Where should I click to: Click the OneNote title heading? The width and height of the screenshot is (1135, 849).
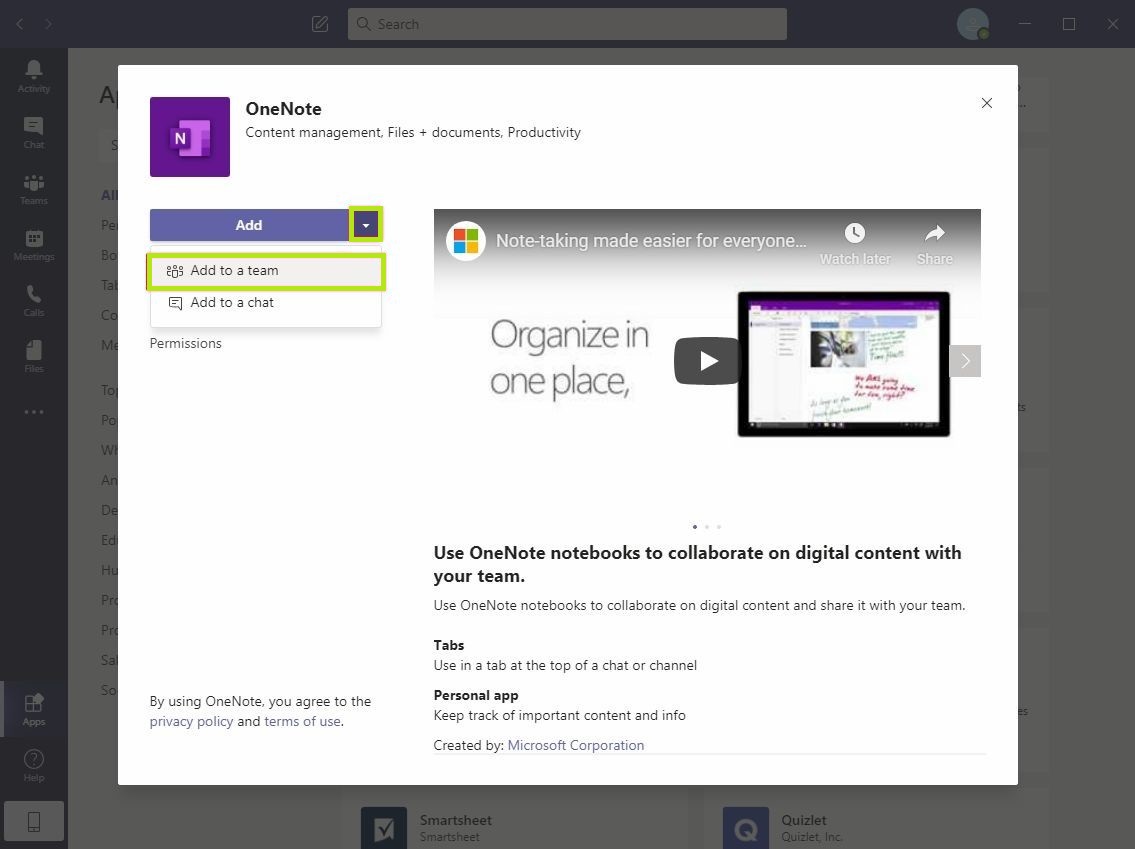[x=283, y=109]
